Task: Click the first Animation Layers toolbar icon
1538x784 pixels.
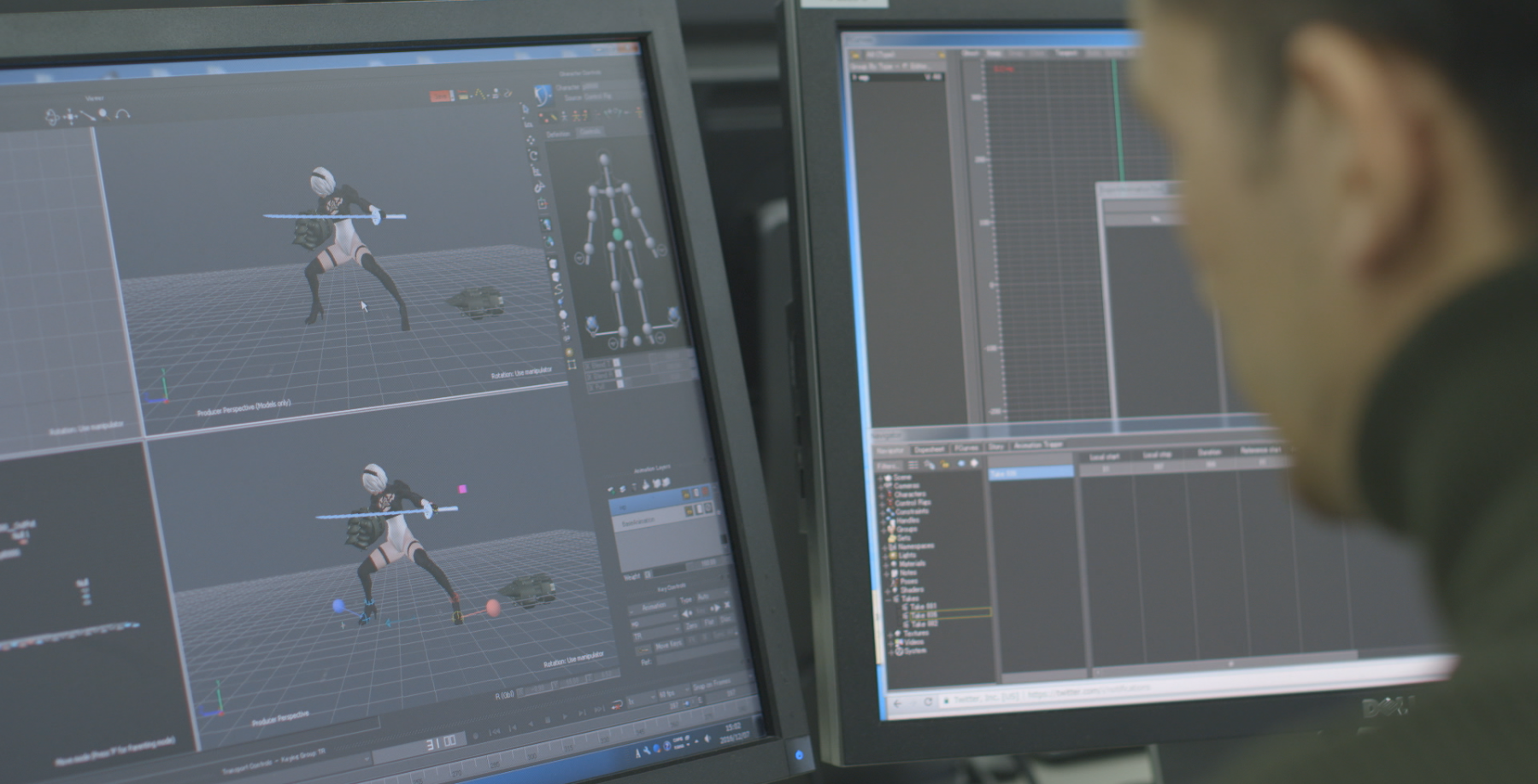Action: pyautogui.click(x=611, y=490)
